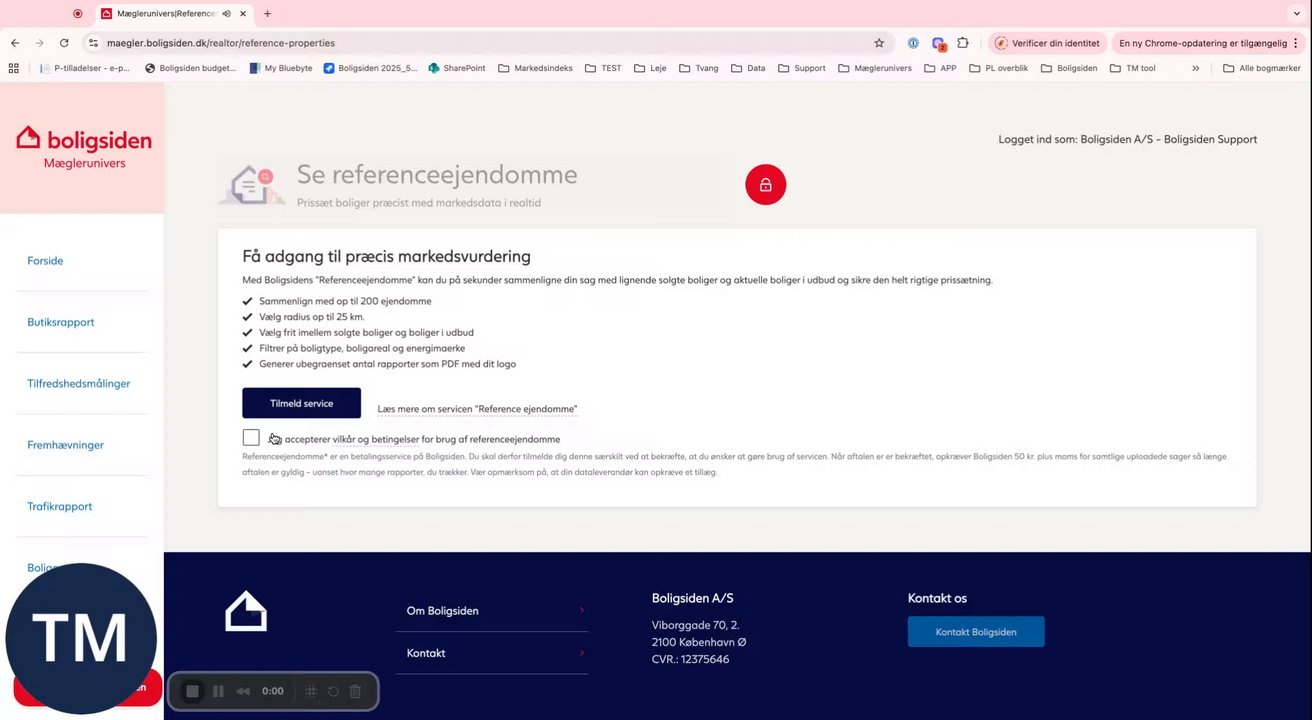Open the Alle bogmærker folder
The image size is (1312, 720).
pyautogui.click(x=1262, y=68)
